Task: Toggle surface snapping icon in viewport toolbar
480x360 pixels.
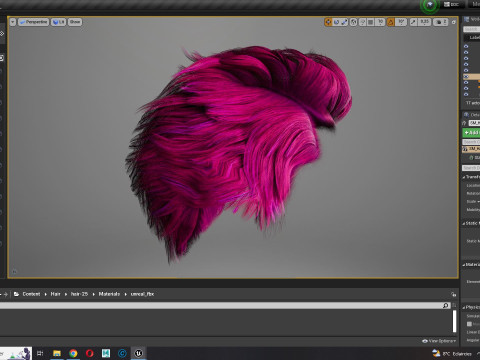Action: click(363, 22)
